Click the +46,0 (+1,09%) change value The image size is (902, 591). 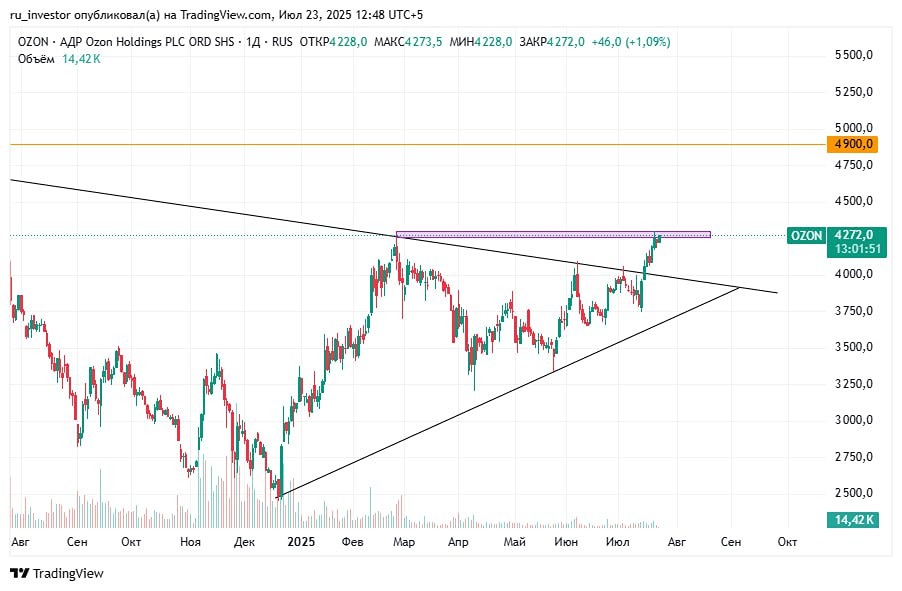click(631, 42)
